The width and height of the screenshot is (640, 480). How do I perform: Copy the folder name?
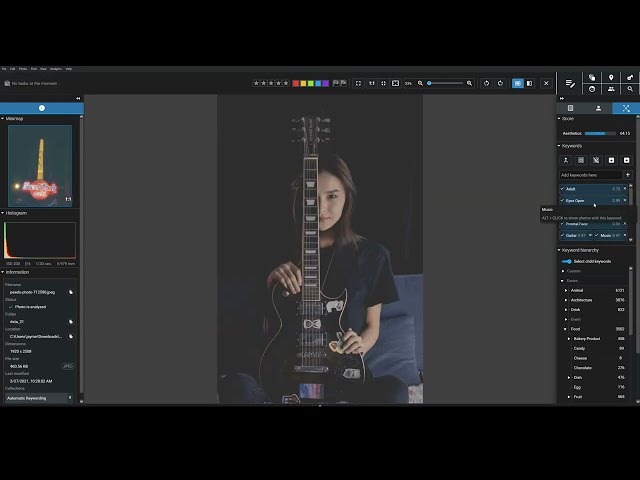(x=71, y=322)
